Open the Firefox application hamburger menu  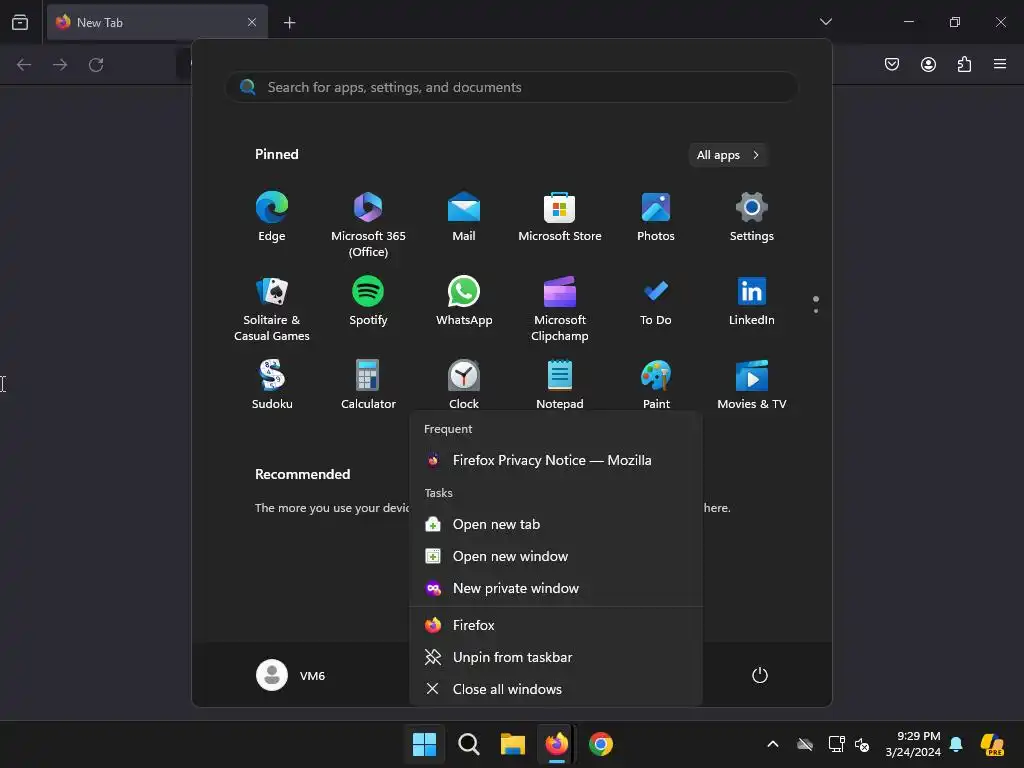(1000, 64)
